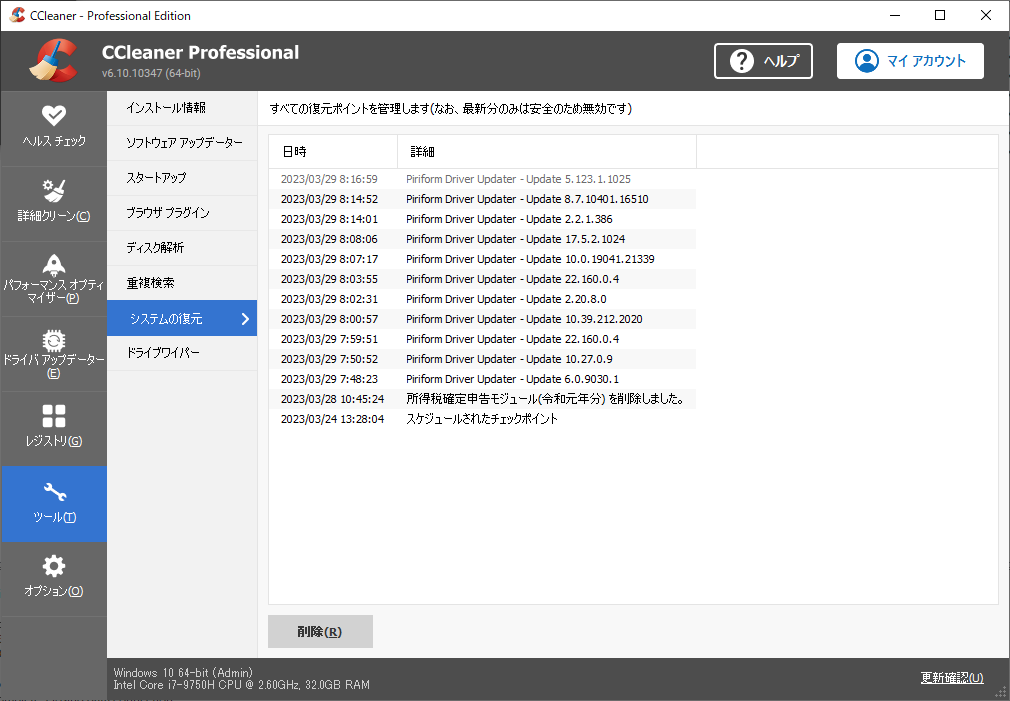Maximize the CCleaner window
Screen dimensions: 1010x701
pos(940,15)
